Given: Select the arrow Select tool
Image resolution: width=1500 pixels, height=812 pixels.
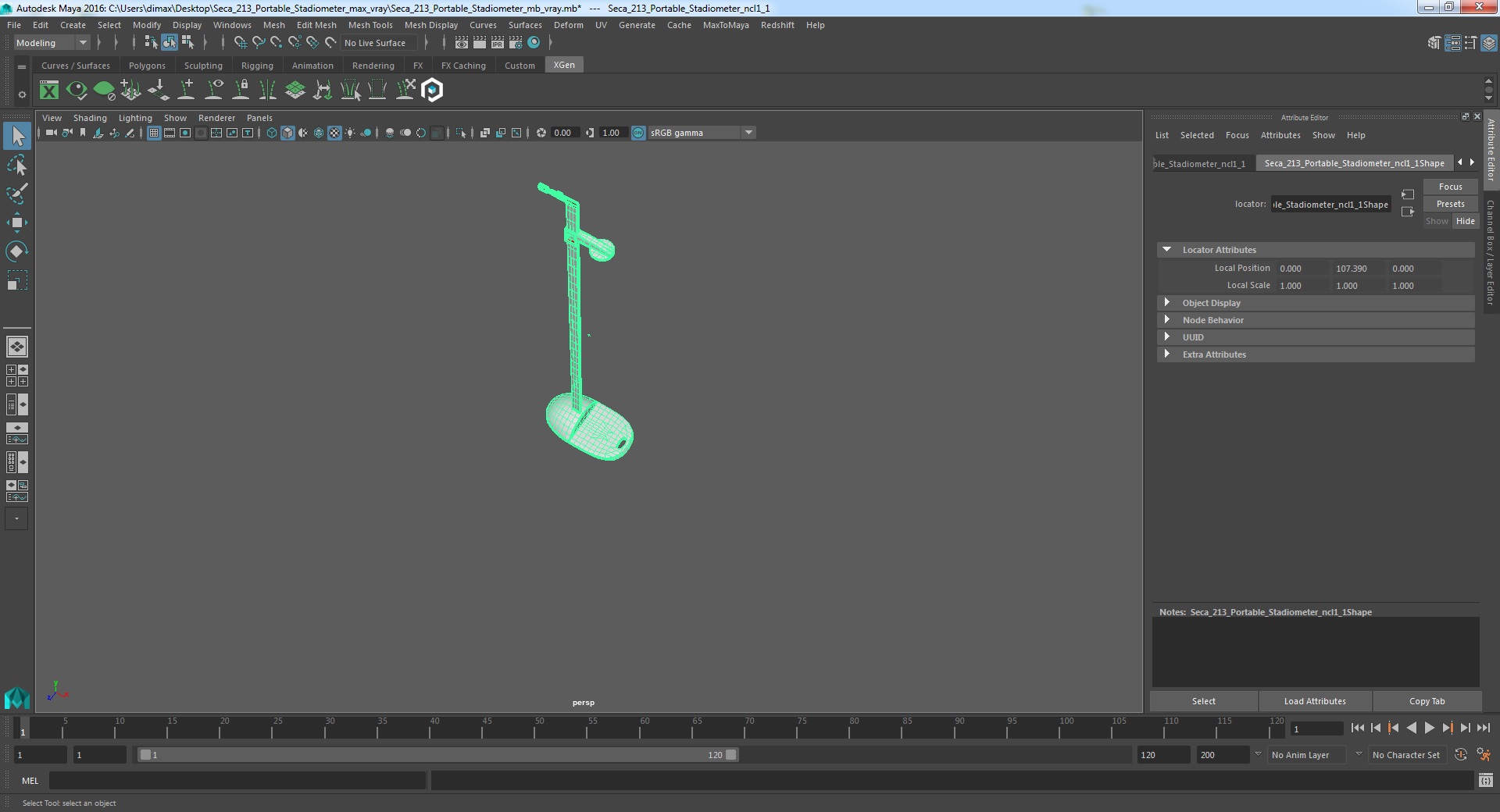Looking at the screenshot, I should 17,137.
